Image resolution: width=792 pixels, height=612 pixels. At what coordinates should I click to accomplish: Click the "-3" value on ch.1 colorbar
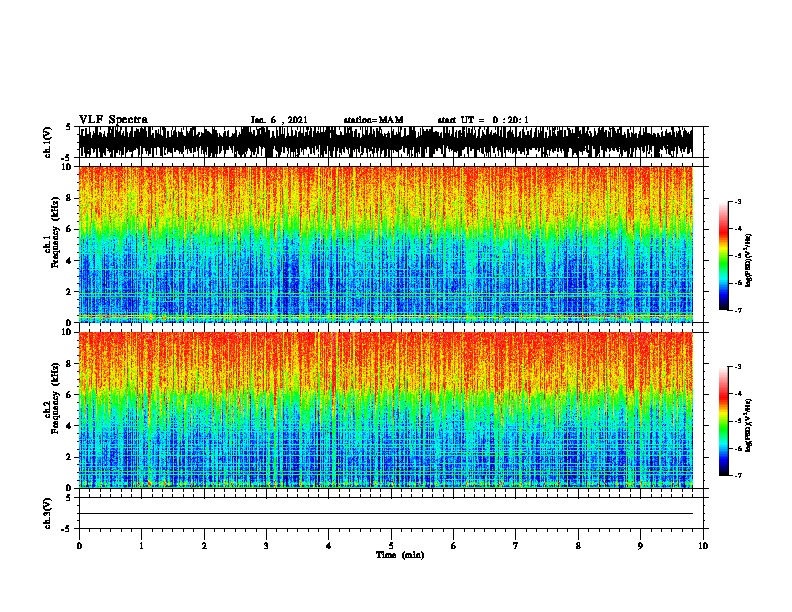pyautogui.click(x=738, y=201)
